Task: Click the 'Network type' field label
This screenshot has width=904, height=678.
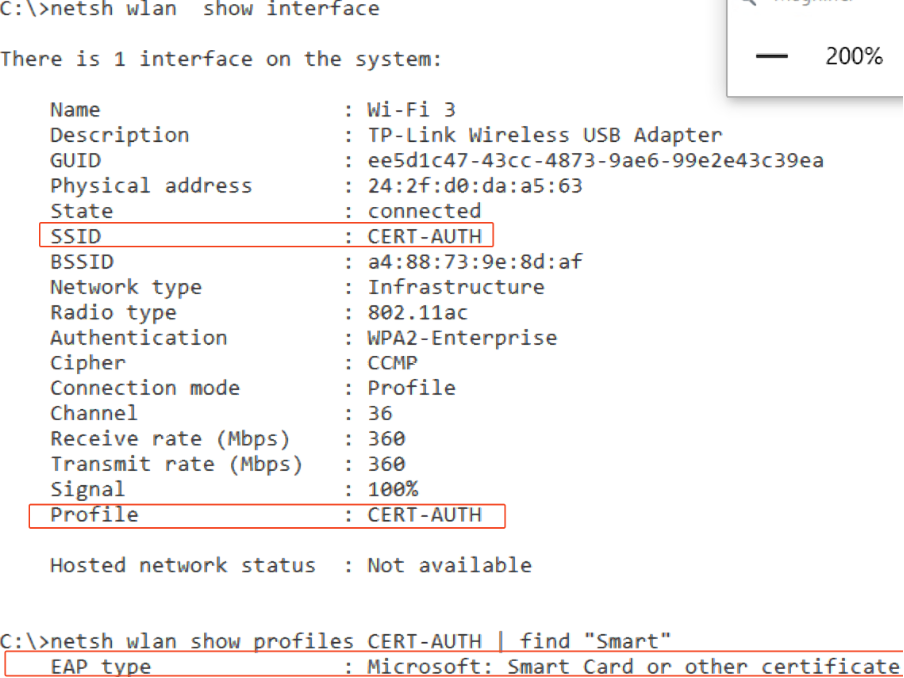Action: click(126, 287)
